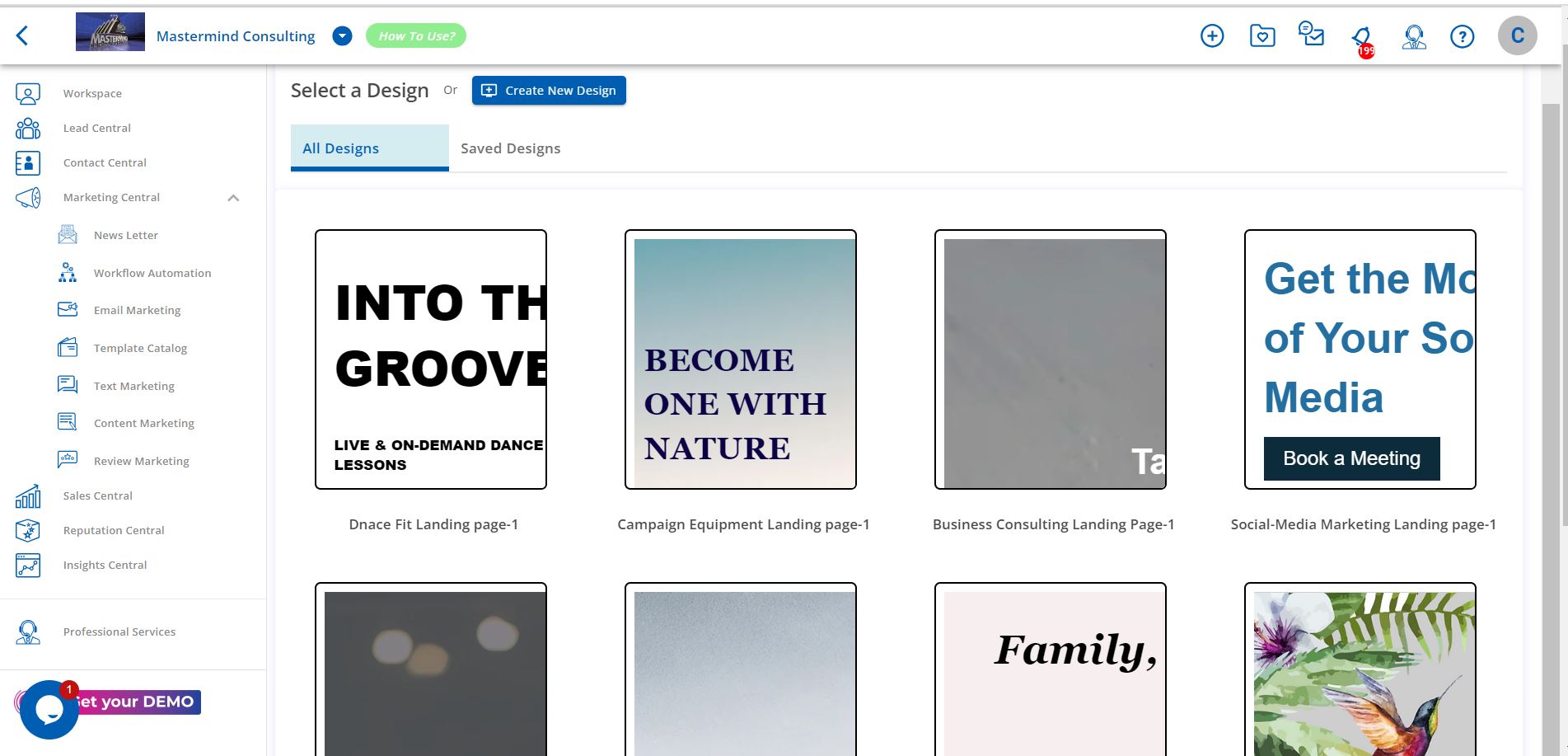Select the Business Consulting Landing Page-1 thumbnail
1568x756 pixels.
coord(1051,359)
